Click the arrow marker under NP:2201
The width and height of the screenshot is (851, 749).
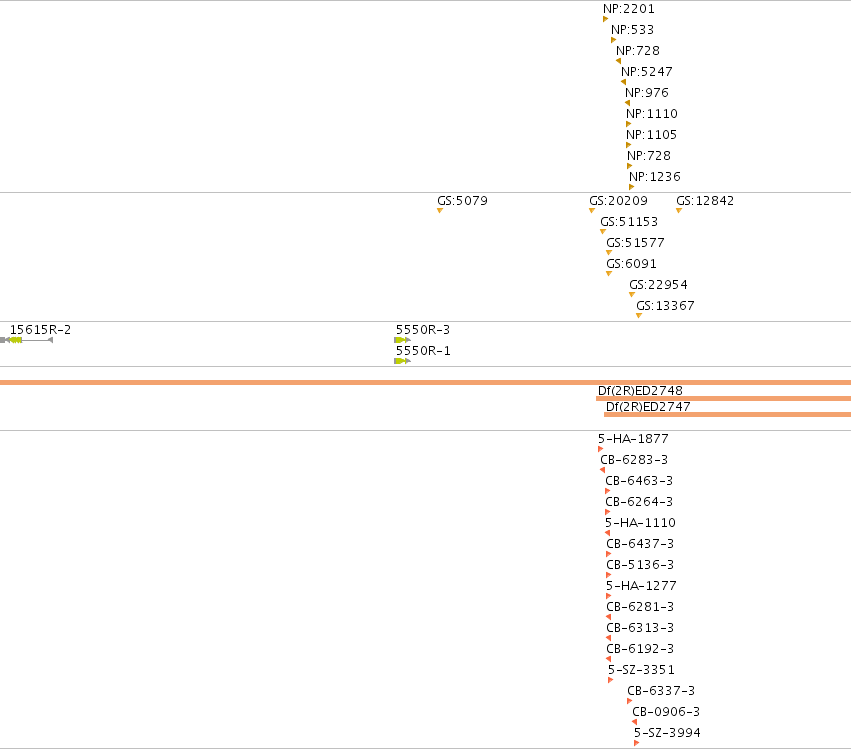pos(605,19)
